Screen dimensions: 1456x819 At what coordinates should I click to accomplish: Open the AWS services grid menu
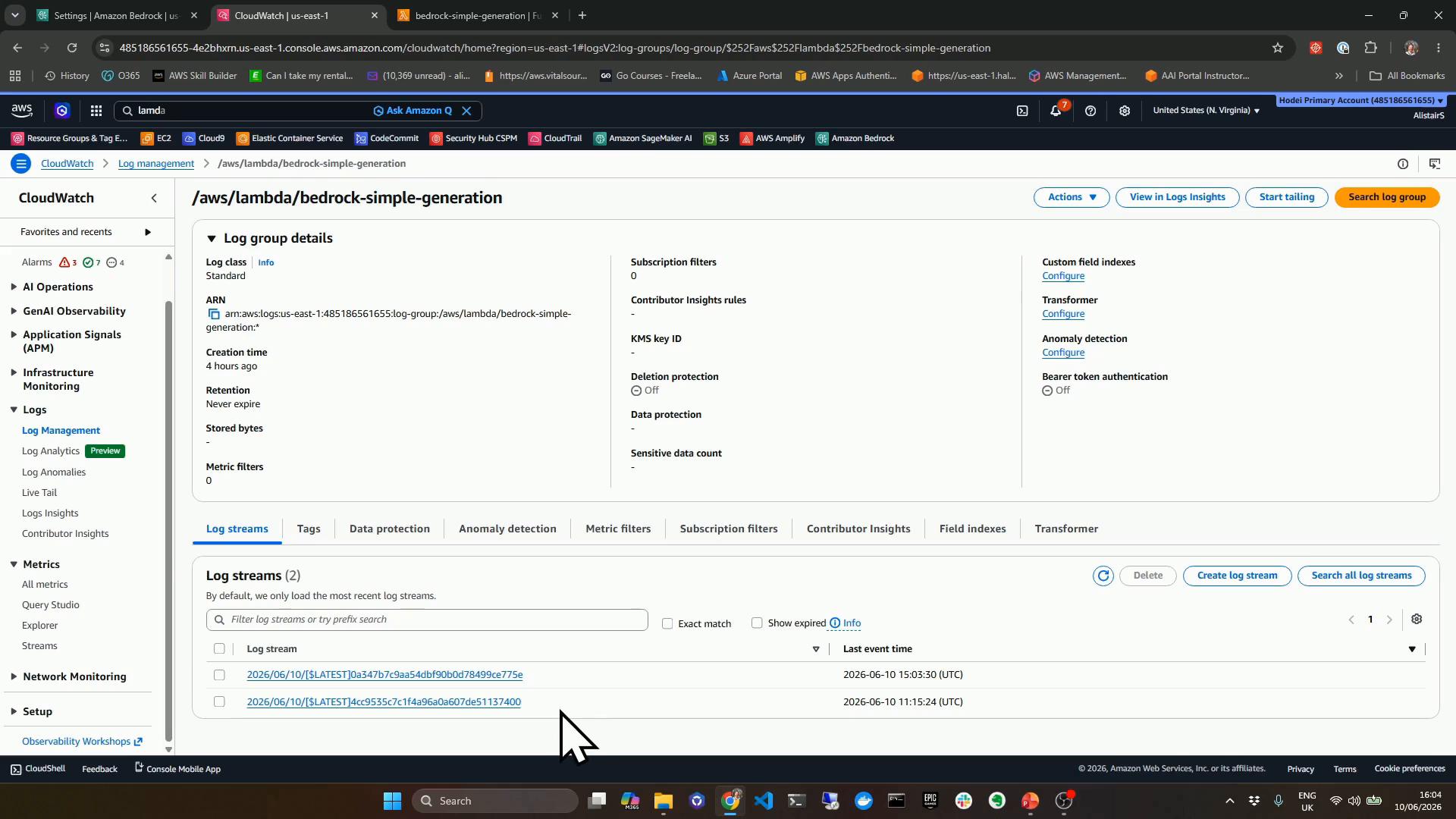(96, 111)
